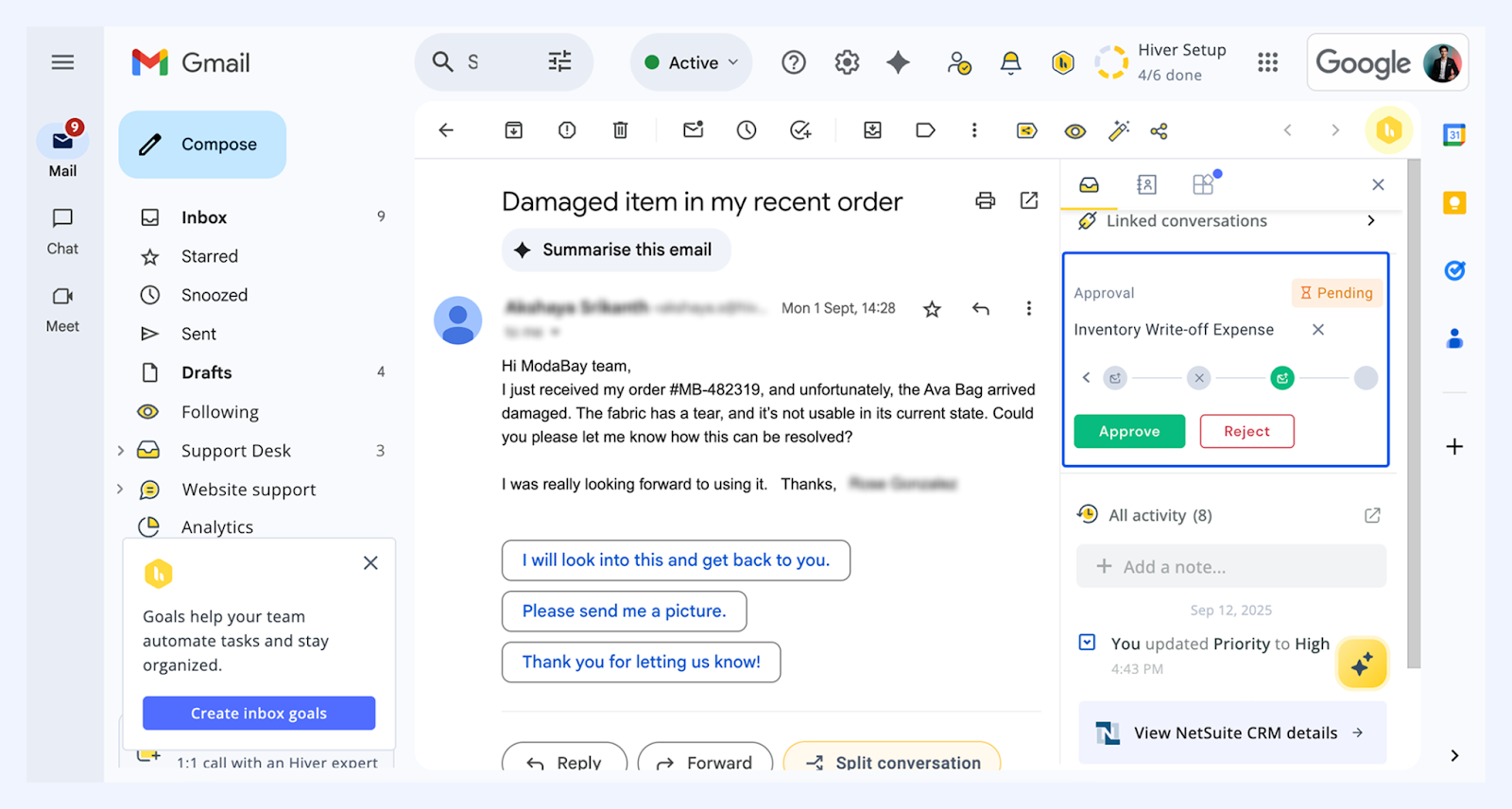Click the Add a note field
This screenshot has width=1512, height=809.
(1231, 566)
